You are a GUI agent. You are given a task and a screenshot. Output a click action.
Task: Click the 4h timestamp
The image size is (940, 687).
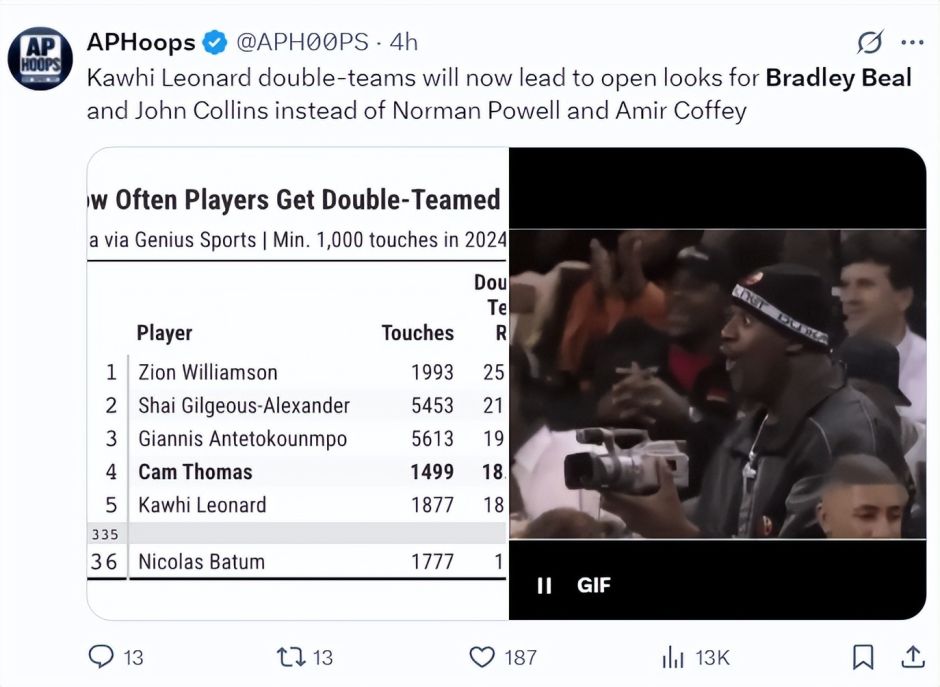coord(403,42)
